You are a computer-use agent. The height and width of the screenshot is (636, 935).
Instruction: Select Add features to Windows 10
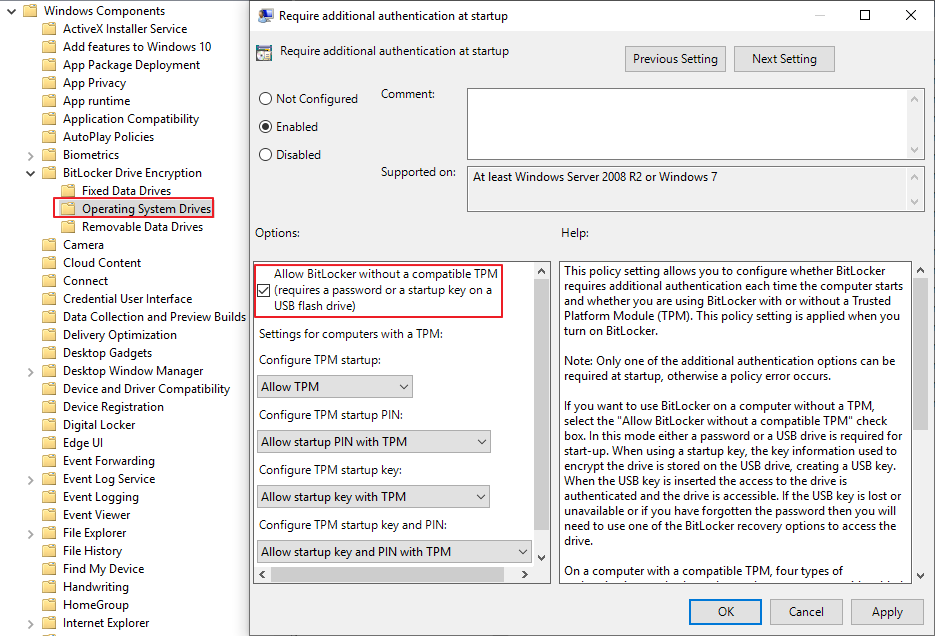tap(137, 47)
